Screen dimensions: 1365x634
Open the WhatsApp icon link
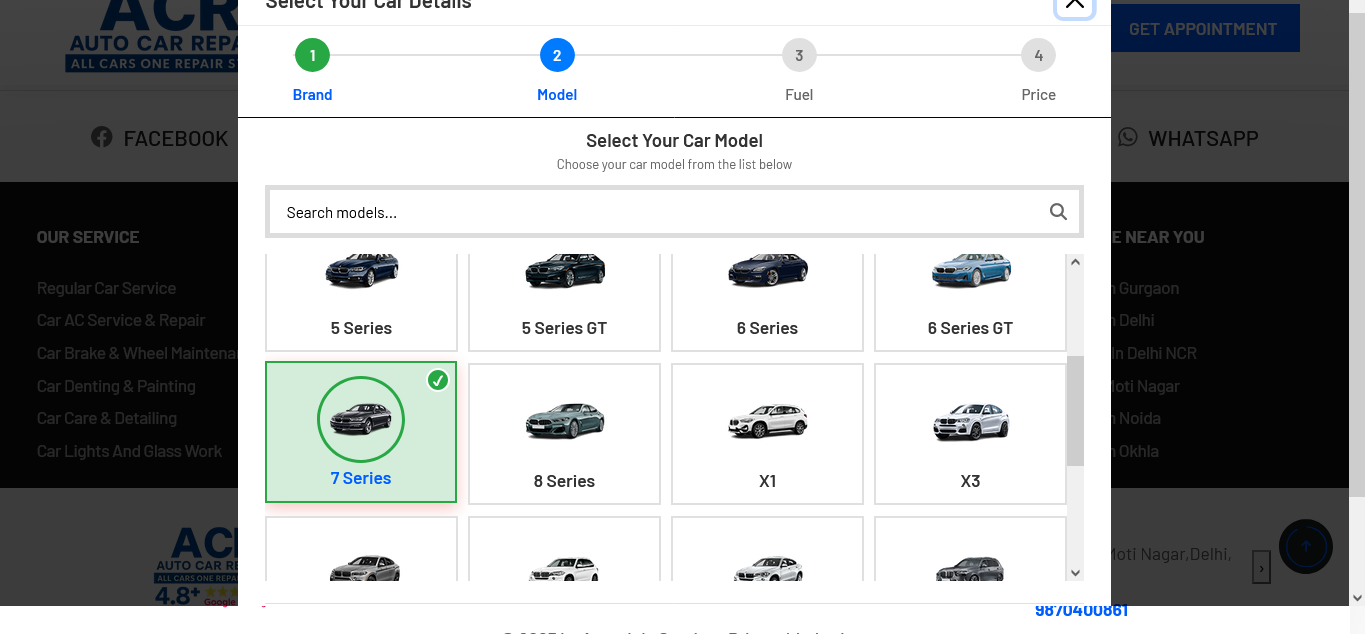pos(1128,138)
